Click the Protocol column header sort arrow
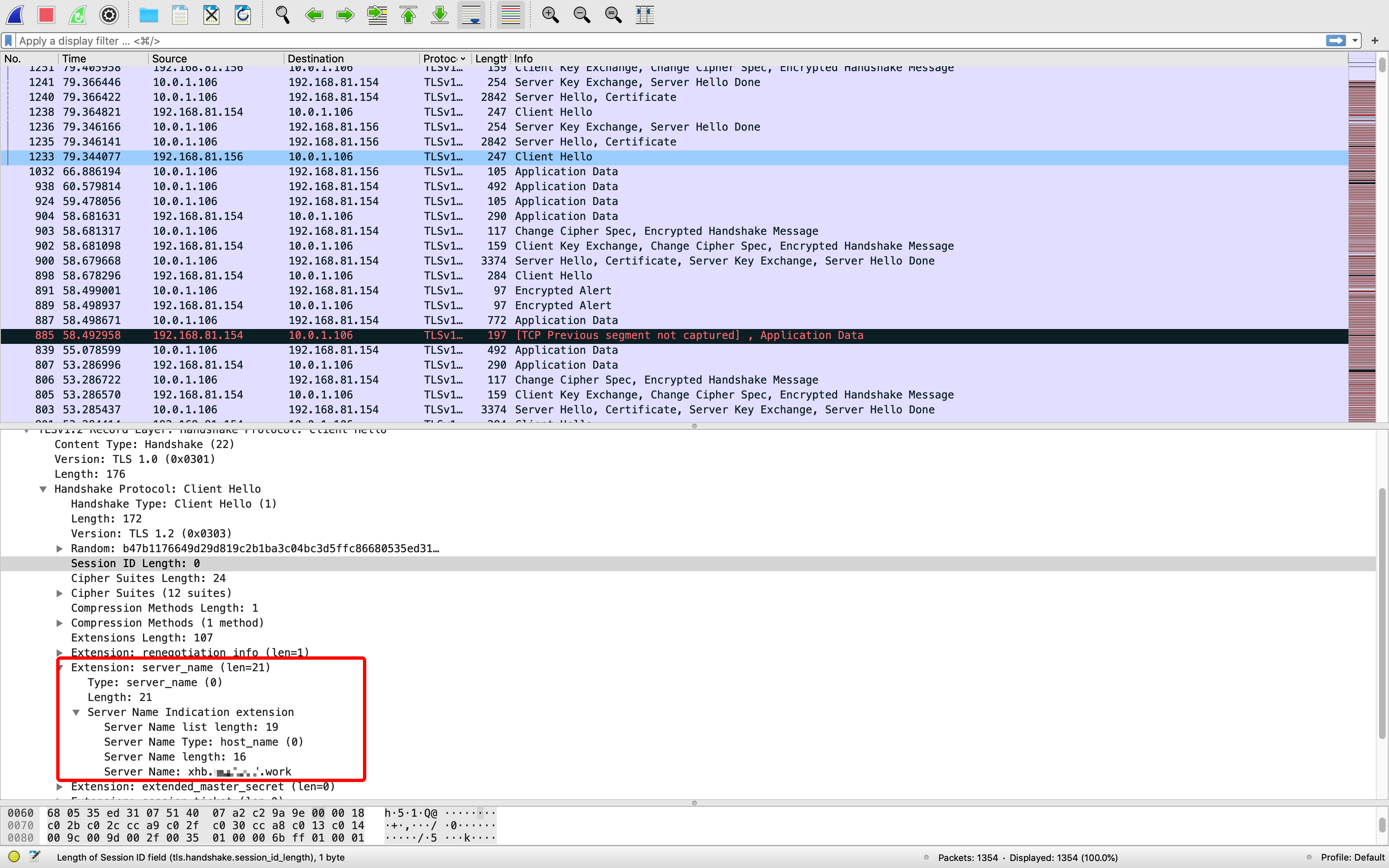 463,59
